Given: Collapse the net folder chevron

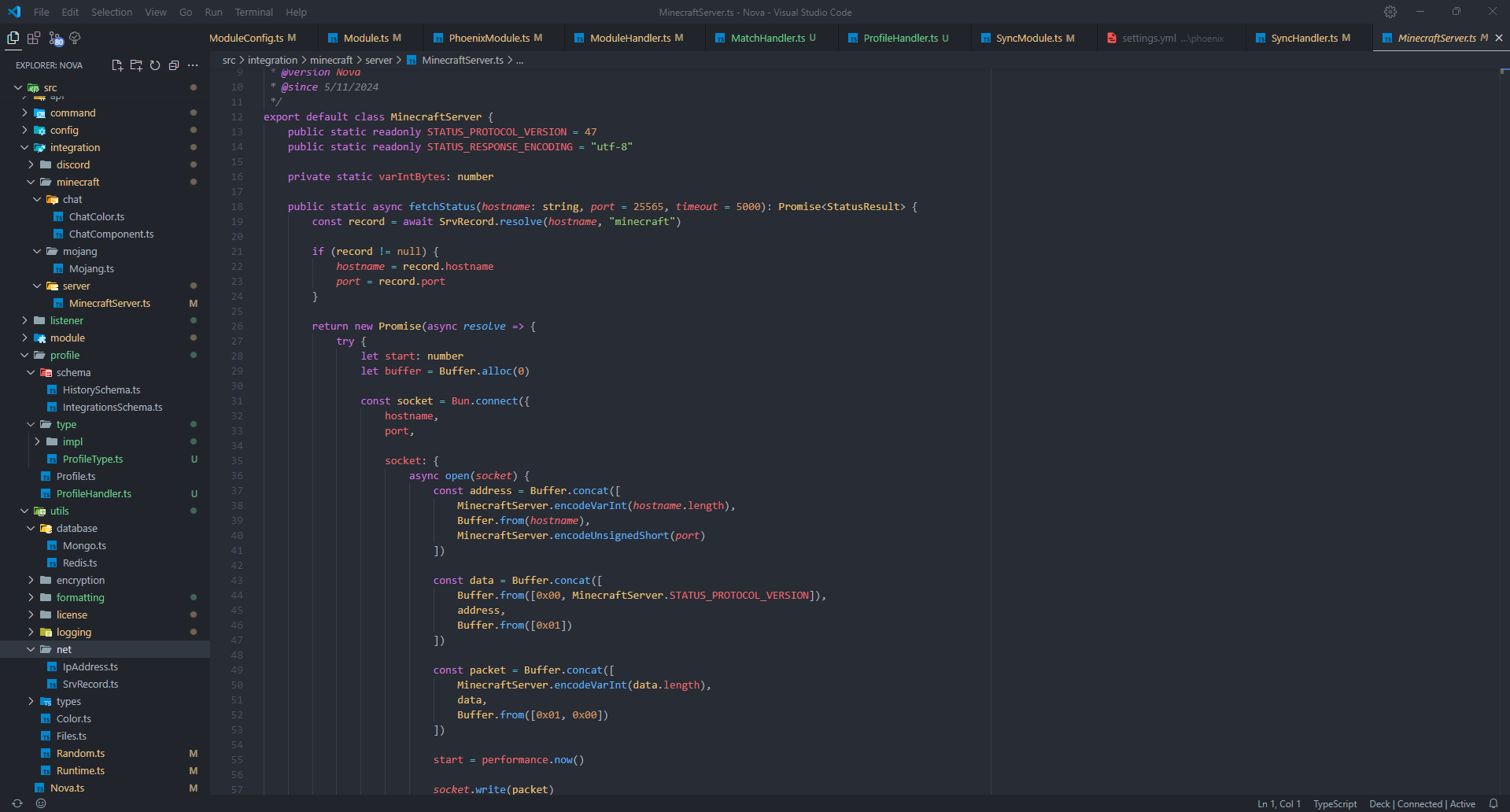Looking at the screenshot, I should coord(31,649).
